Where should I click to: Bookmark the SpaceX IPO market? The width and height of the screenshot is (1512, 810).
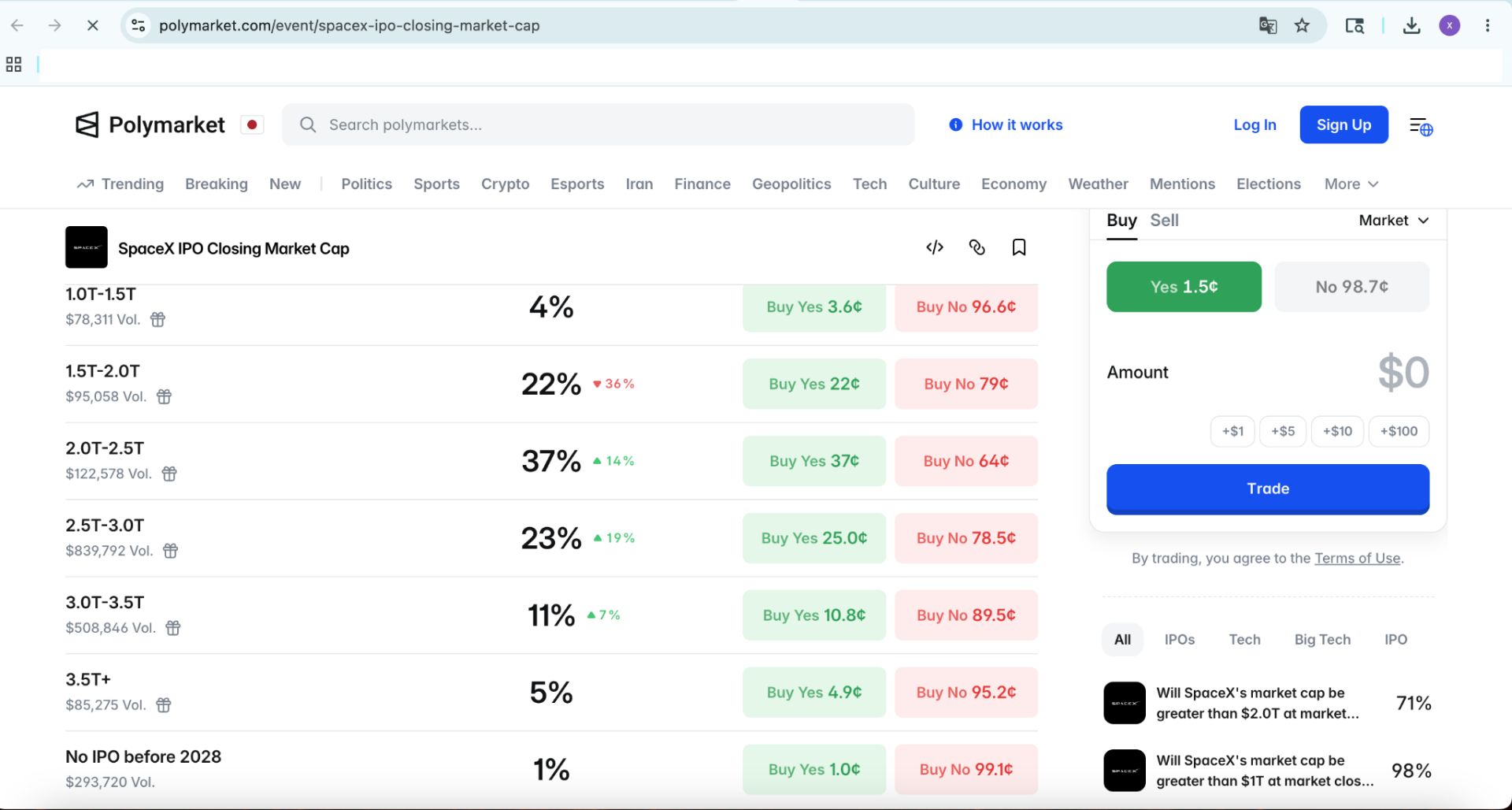coord(1019,247)
